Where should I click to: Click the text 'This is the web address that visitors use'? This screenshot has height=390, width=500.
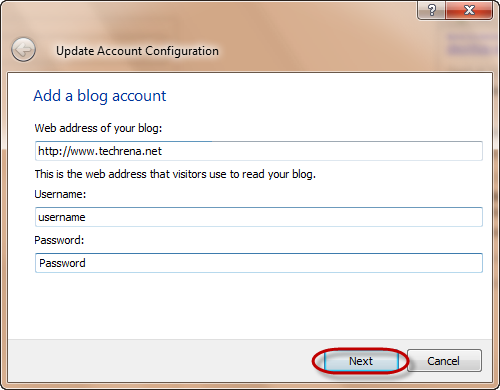tap(131, 174)
